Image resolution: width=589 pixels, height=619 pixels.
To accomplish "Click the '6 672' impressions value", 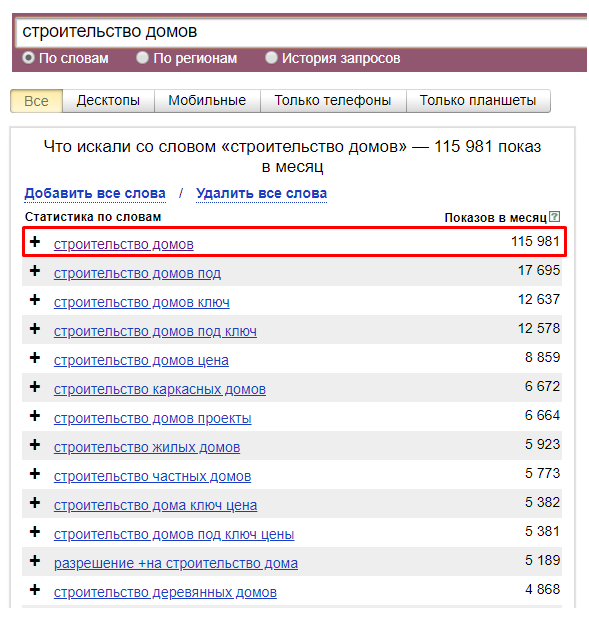I will click(x=542, y=386).
